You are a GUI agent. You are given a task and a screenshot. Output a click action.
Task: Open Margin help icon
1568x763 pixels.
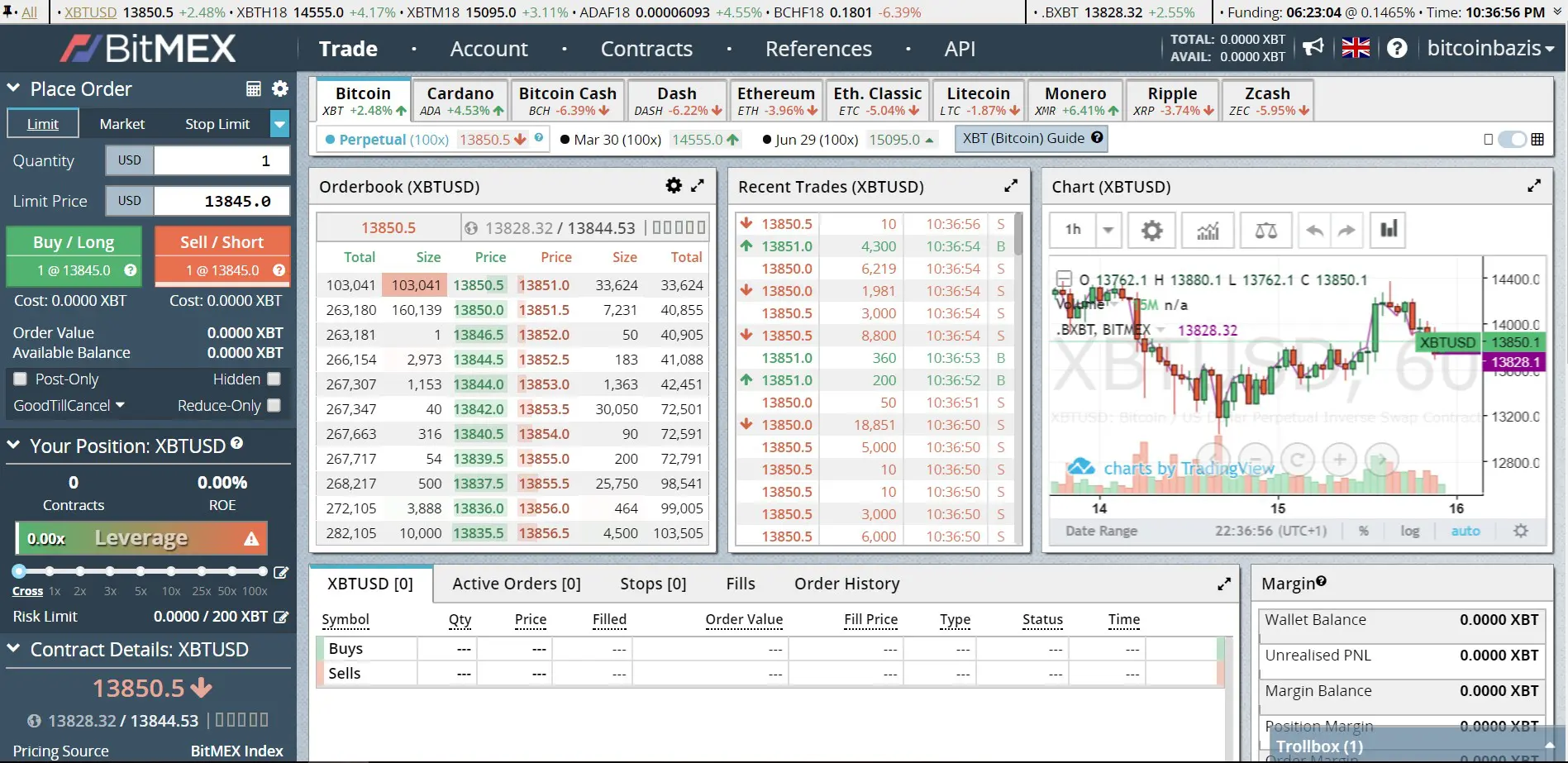click(1321, 581)
